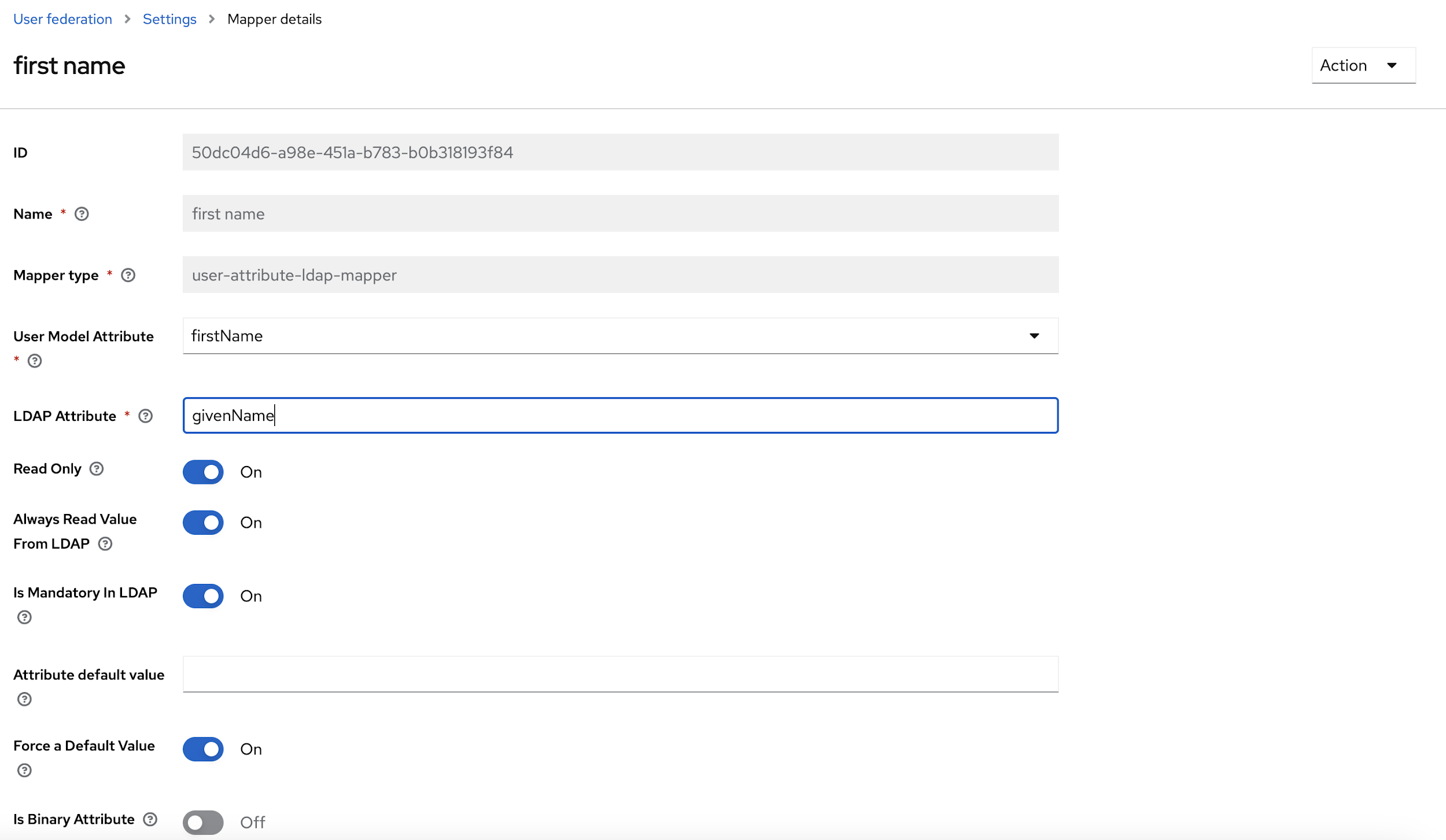Image resolution: width=1446 pixels, height=840 pixels.
Task: Navigate to Settings breadcrumb link
Action: pos(169,19)
